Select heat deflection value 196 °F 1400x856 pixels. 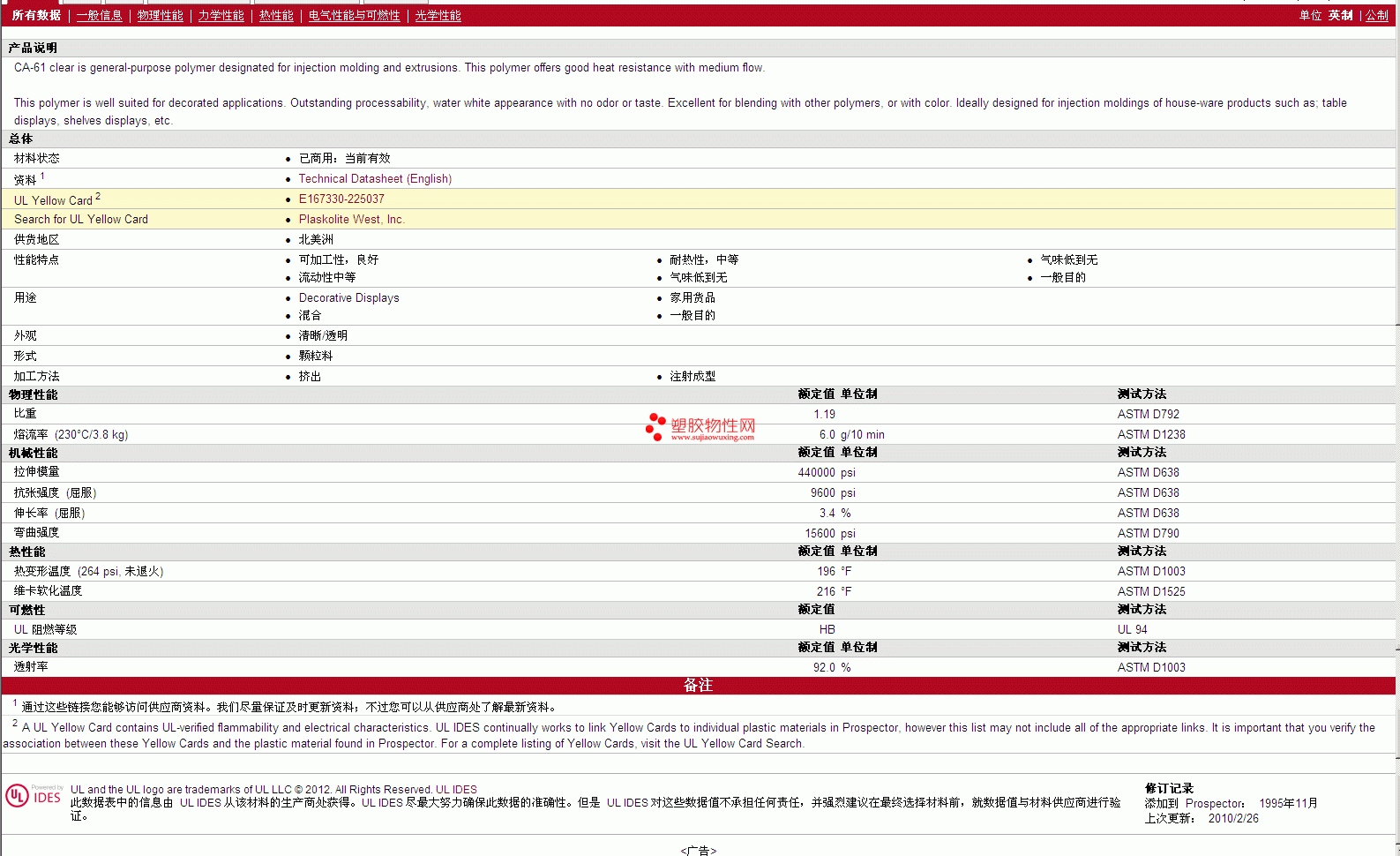click(x=834, y=572)
